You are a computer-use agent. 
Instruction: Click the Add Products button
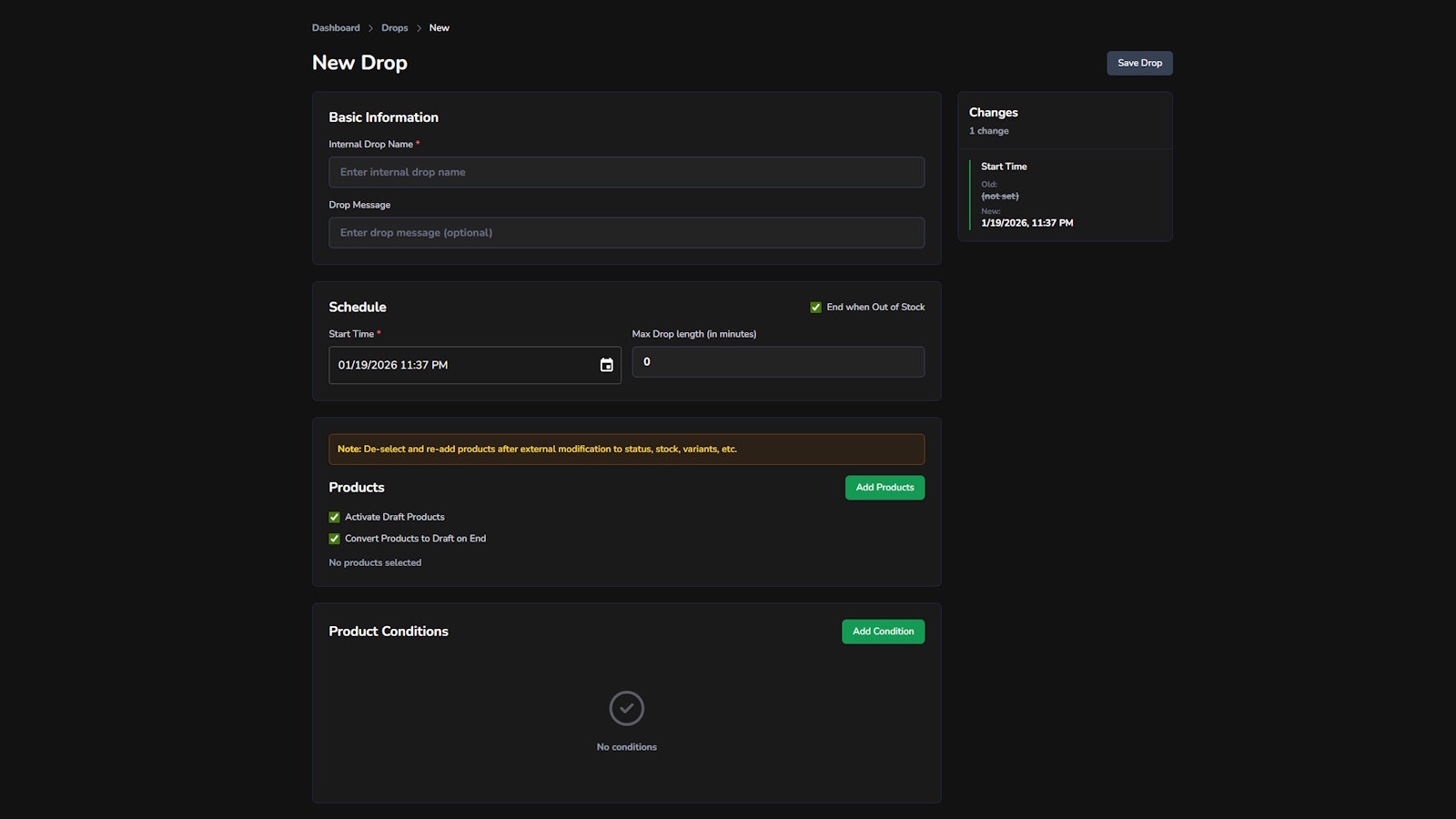(884, 487)
